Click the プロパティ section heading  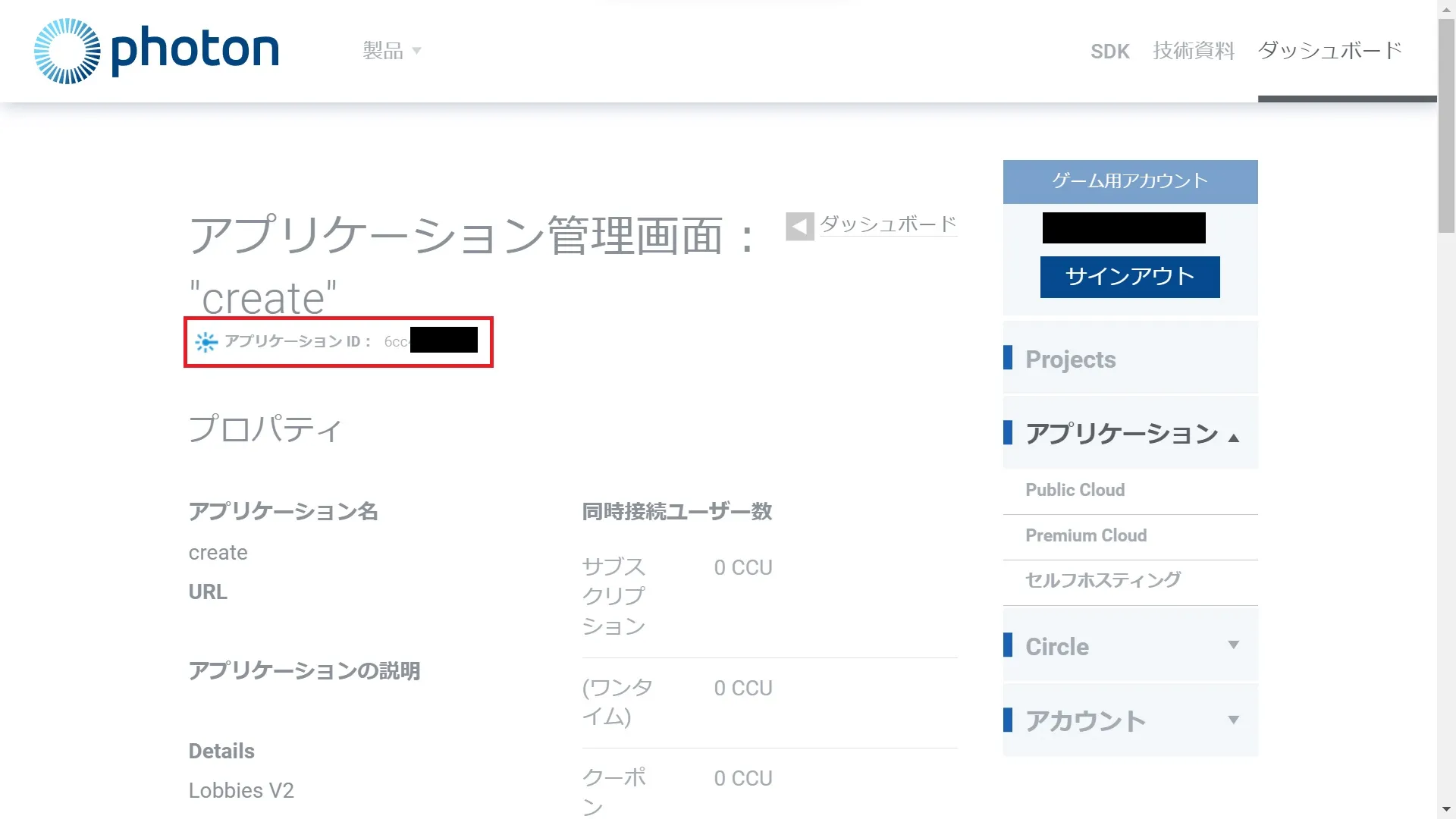pyautogui.click(x=265, y=429)
